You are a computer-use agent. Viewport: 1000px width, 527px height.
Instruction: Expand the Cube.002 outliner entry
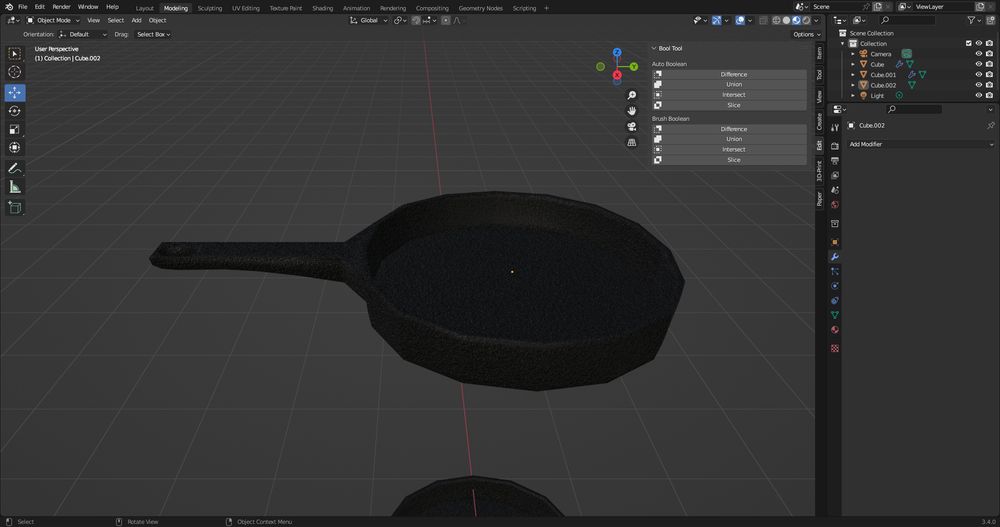click(x=853, y=85)
